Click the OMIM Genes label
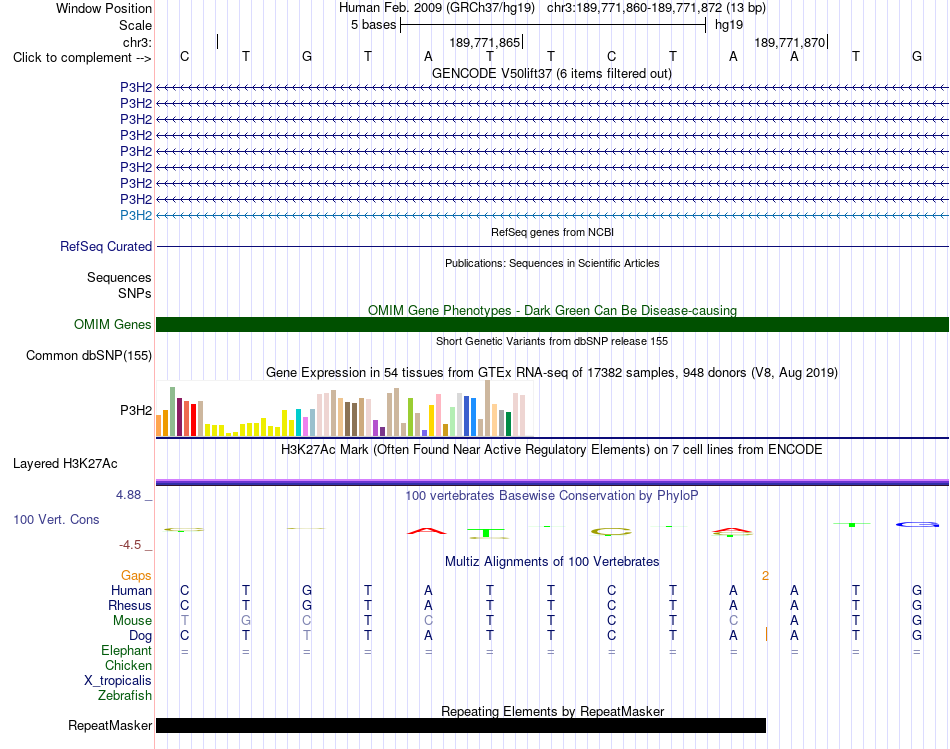The height and width of the screenshot is (749, 950). (112, 324)
